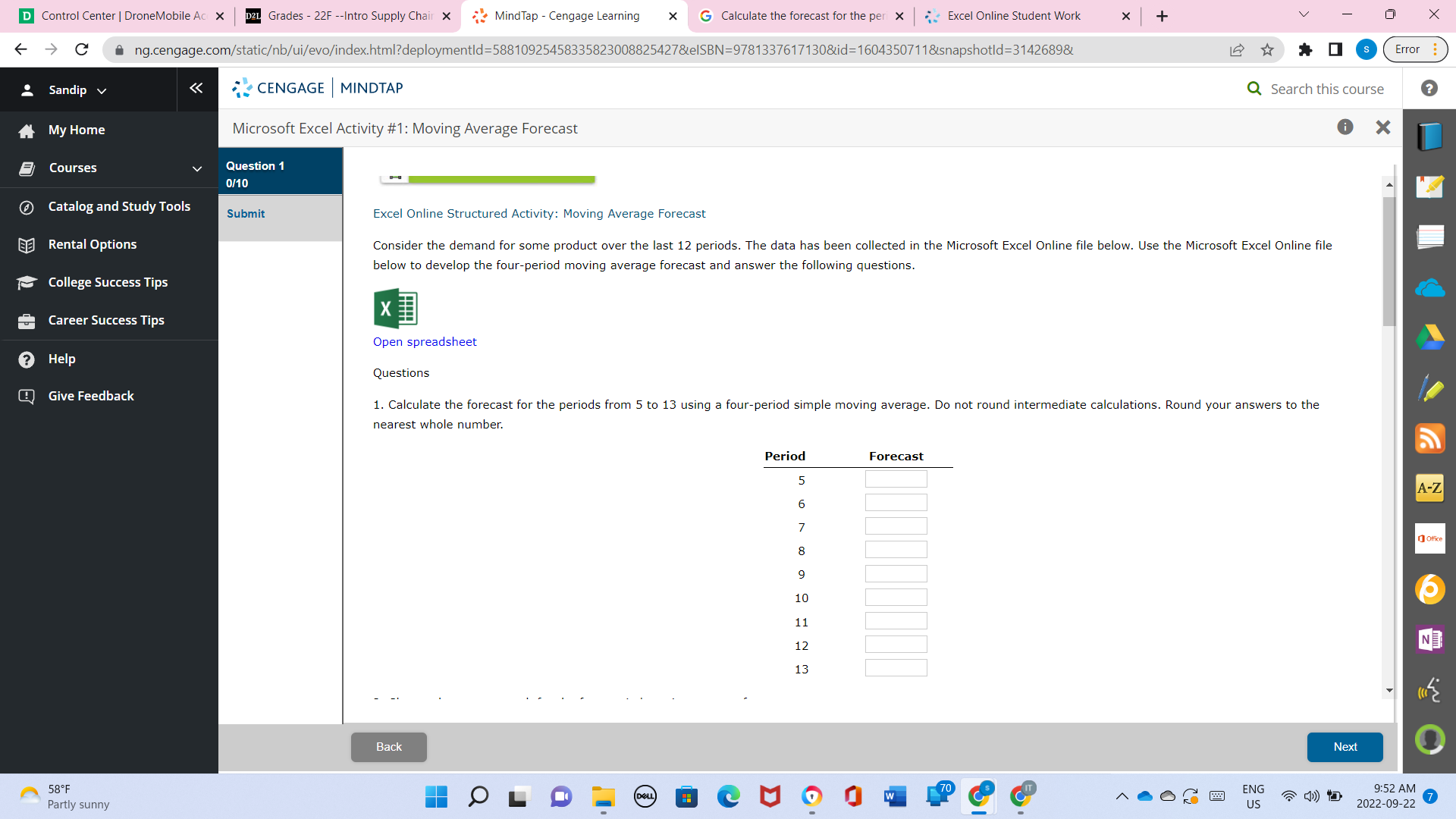1456x819 pixels.
Task: Open Catalog and Study Tools menu
Action: 119,206
